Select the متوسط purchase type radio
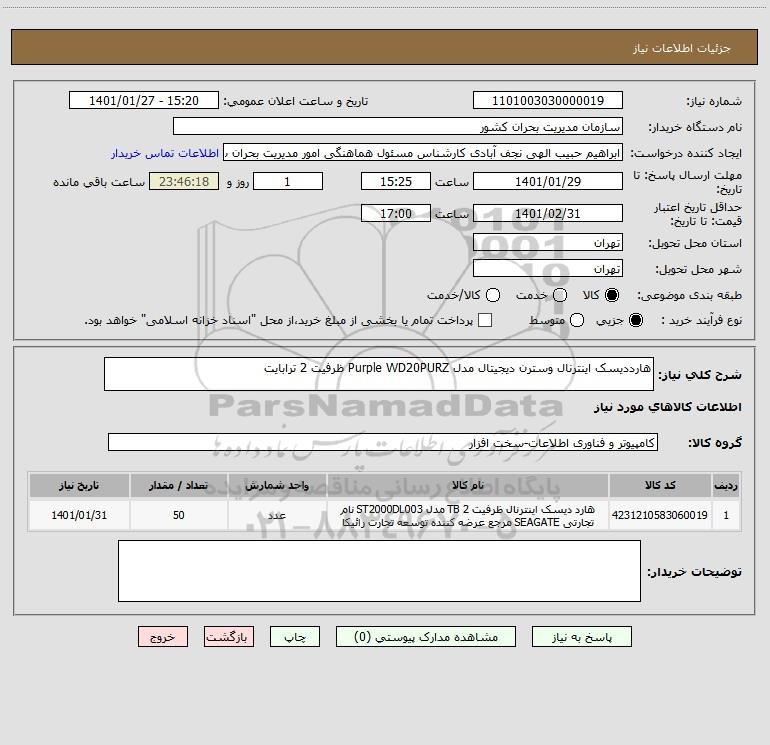Image resolution: width=770 pixels, height=745 pixels. 577,320
